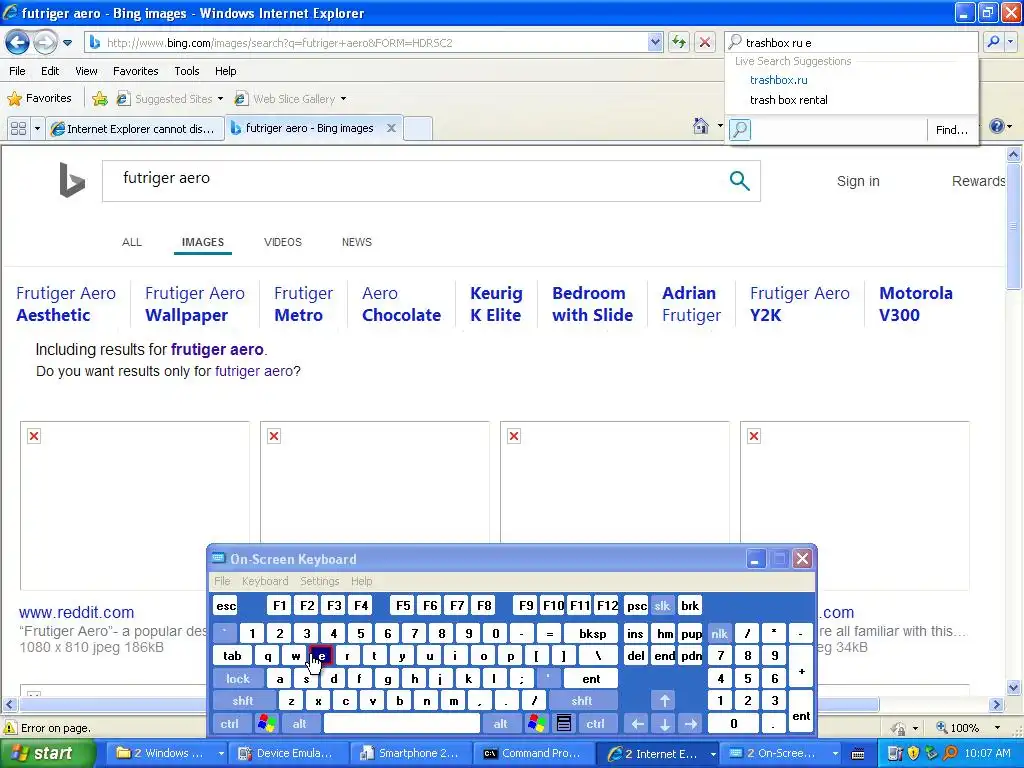Screen dimensions: 1024x768
Task: Open the File menu
Action: point(18,71)
